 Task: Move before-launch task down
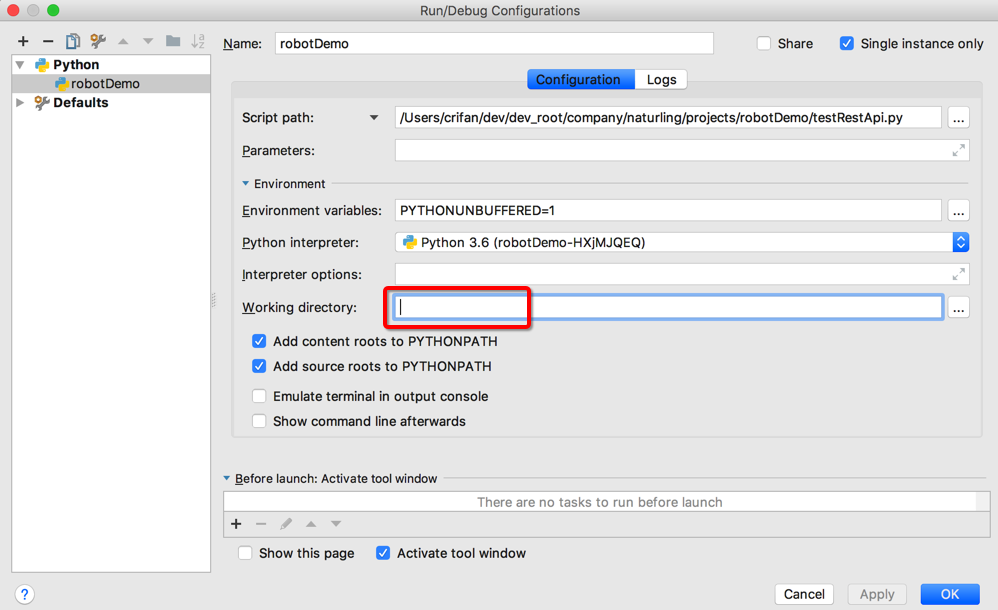pos(335,523)
